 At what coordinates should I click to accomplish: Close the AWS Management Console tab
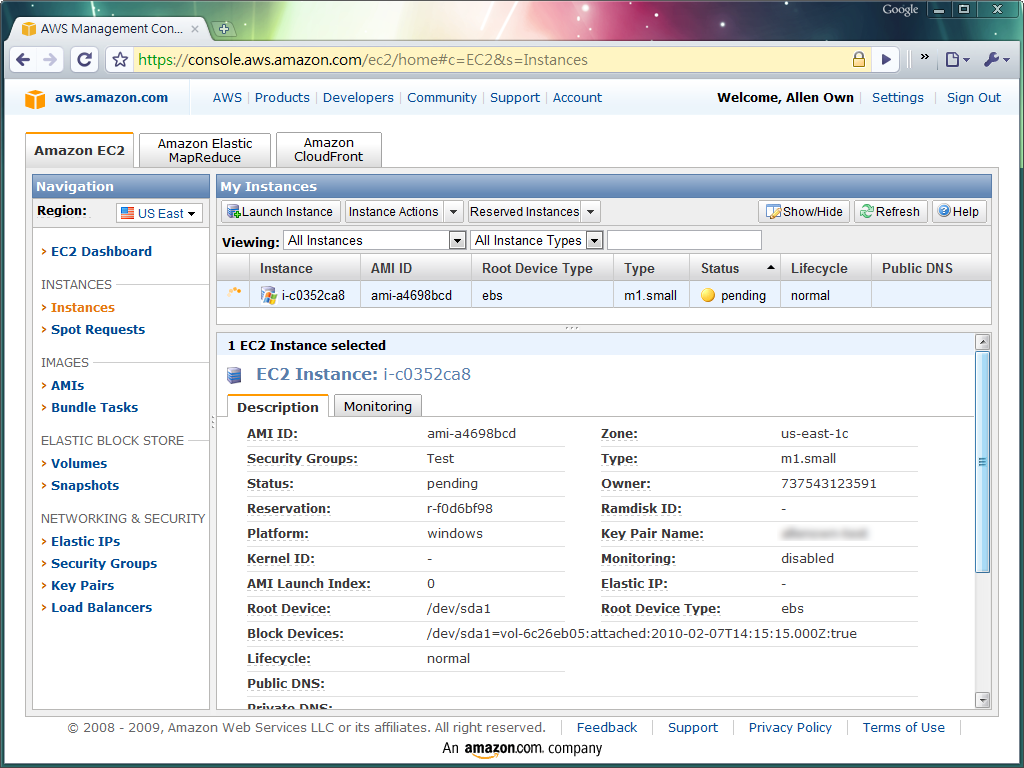coord(195,29)
